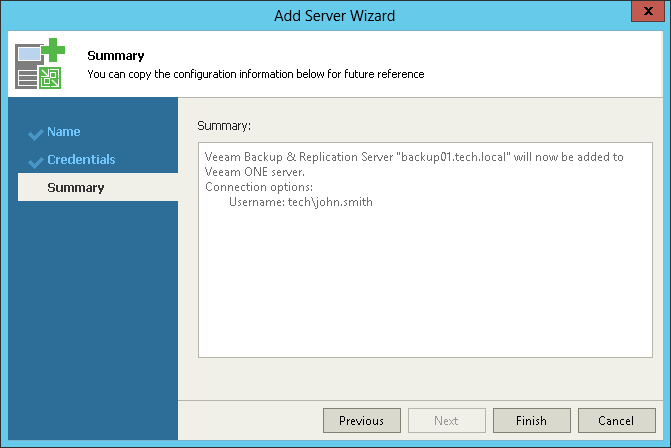The height and width of the screenshot is (448, 671).
Task: Click the "Veeam ONE server." summary line
Action: (255, 172)
